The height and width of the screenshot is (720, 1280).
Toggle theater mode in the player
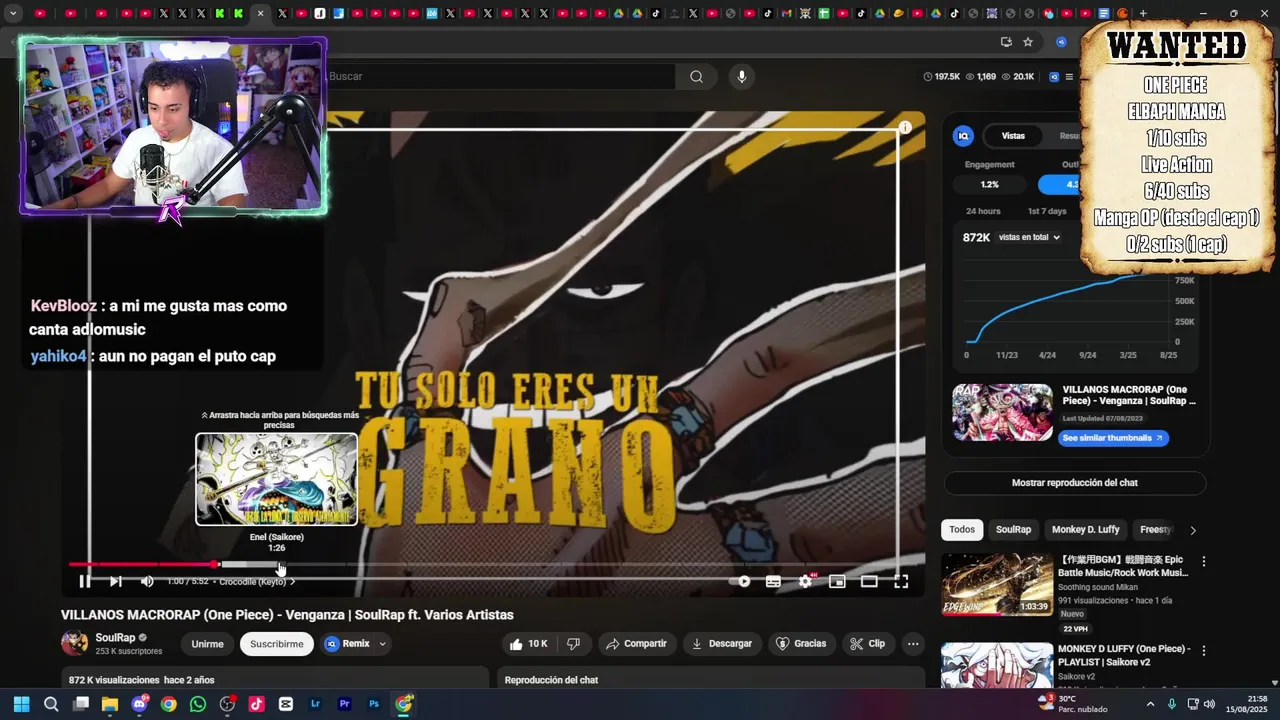[x=869, y=581]
